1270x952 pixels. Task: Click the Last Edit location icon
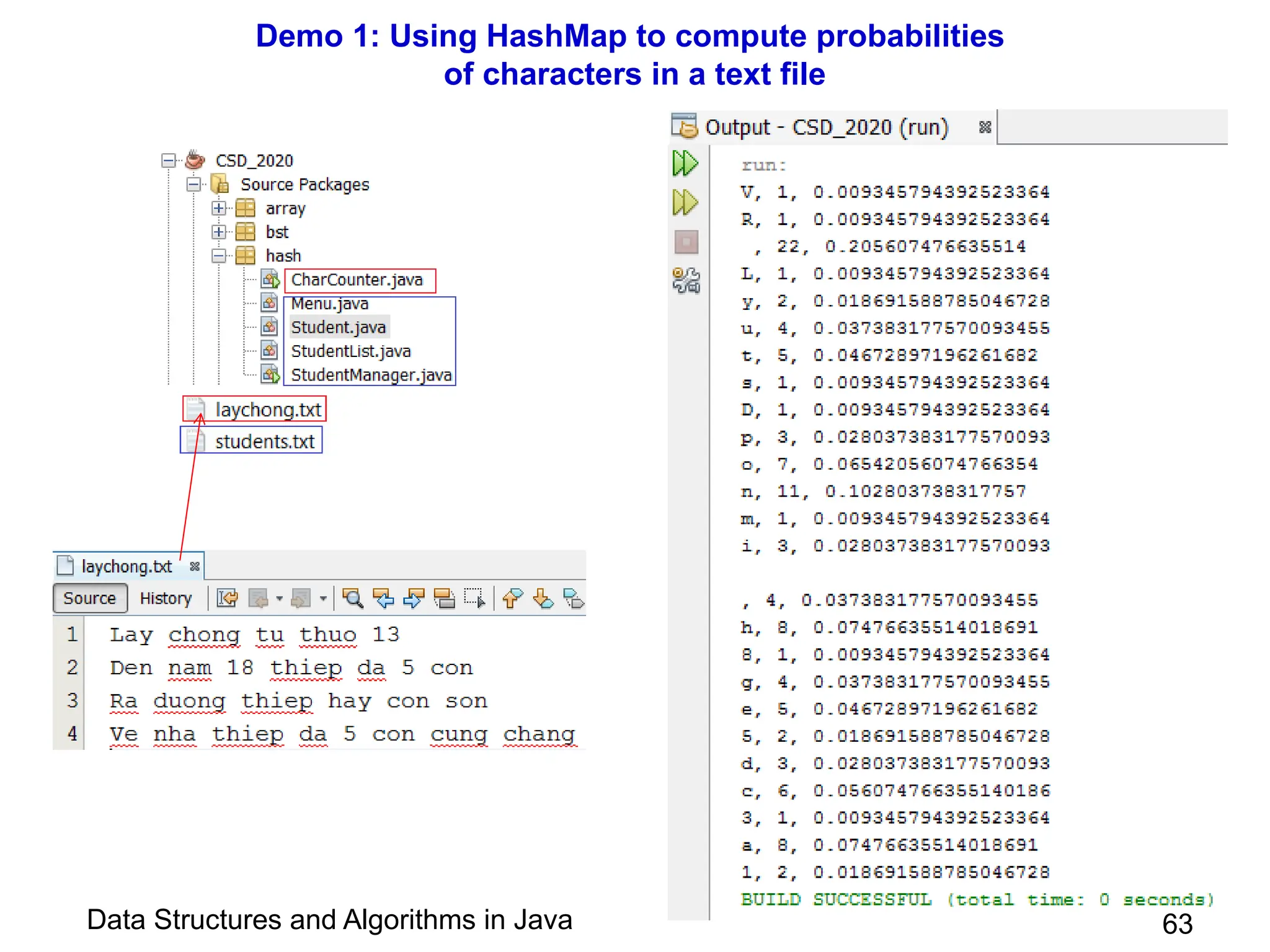227,599
